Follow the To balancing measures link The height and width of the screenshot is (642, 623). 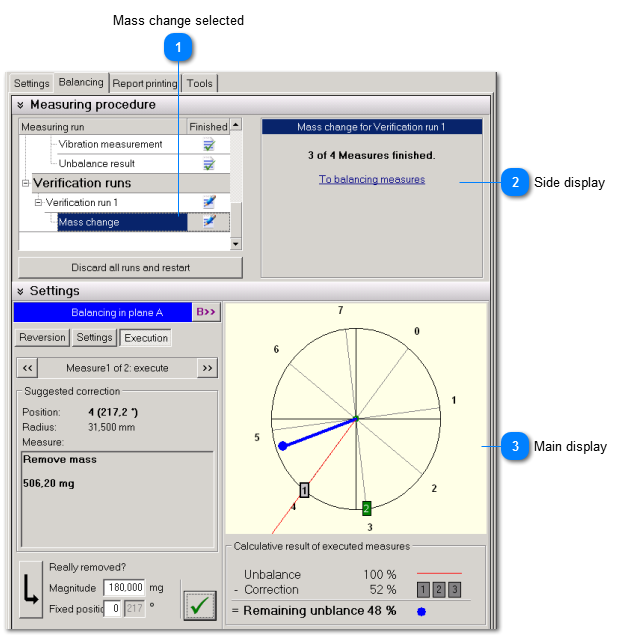(371, 179)
